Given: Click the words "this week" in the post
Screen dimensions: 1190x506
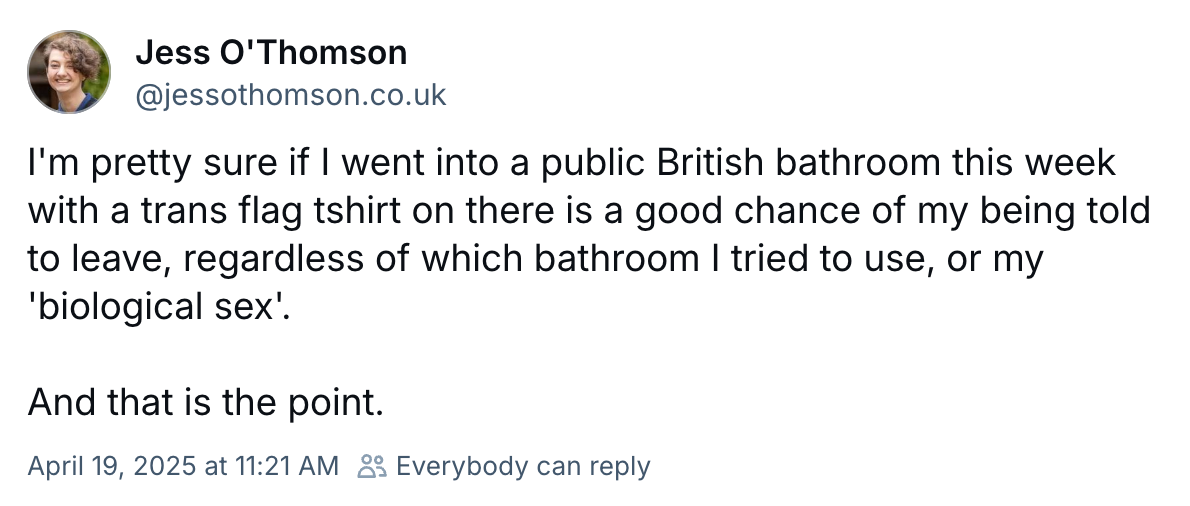Looking at the screenshot, I should (1034, 163).
